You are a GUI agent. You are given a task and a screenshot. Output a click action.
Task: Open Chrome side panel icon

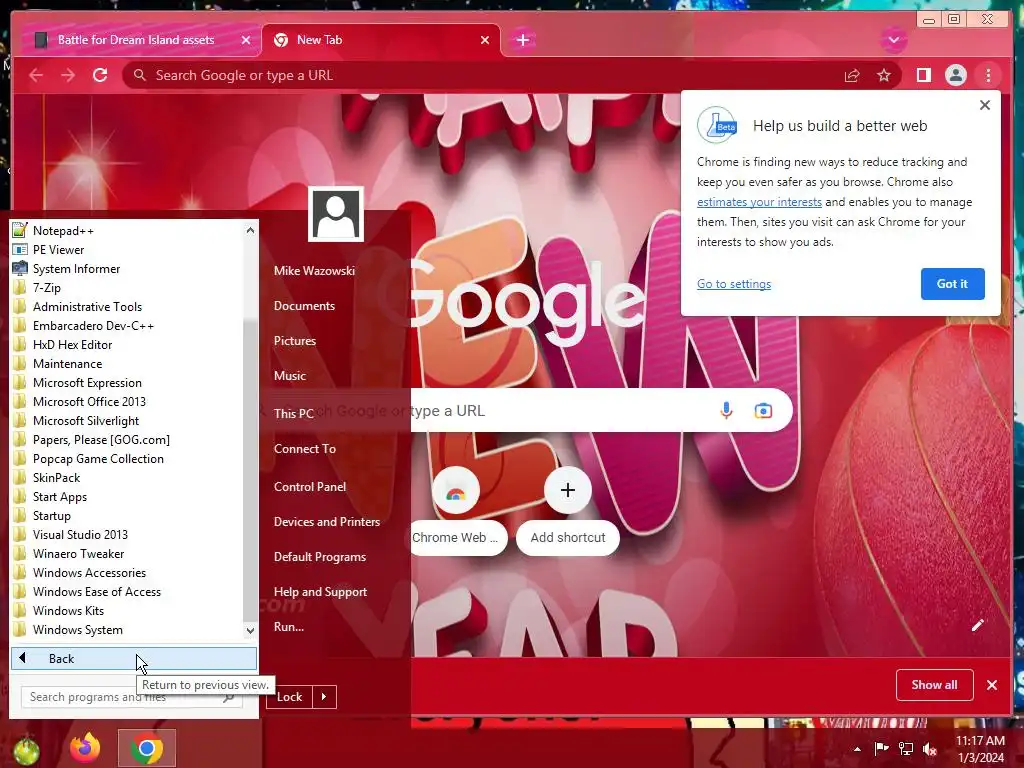(923, 75)
